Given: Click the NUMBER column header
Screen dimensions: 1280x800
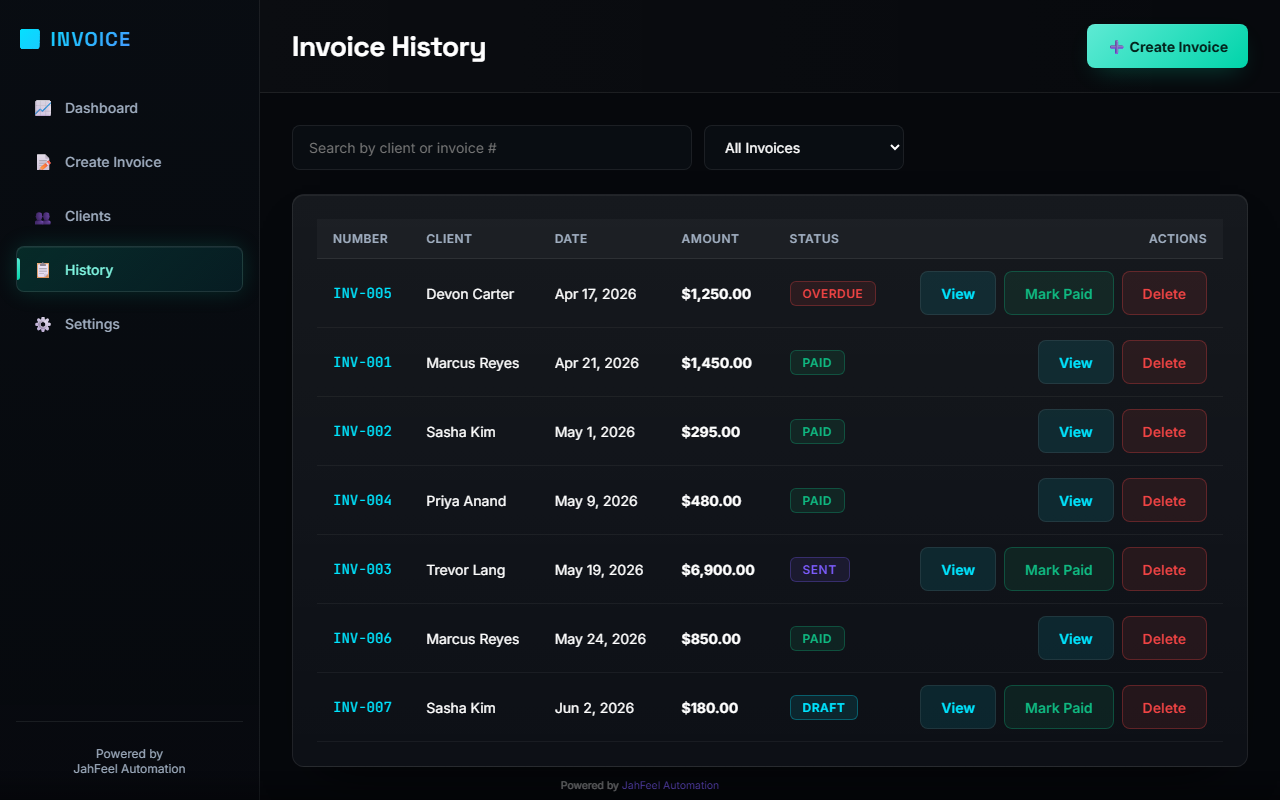Looking at the screenshot, I should pyautogui.click(x=360, y=239).
